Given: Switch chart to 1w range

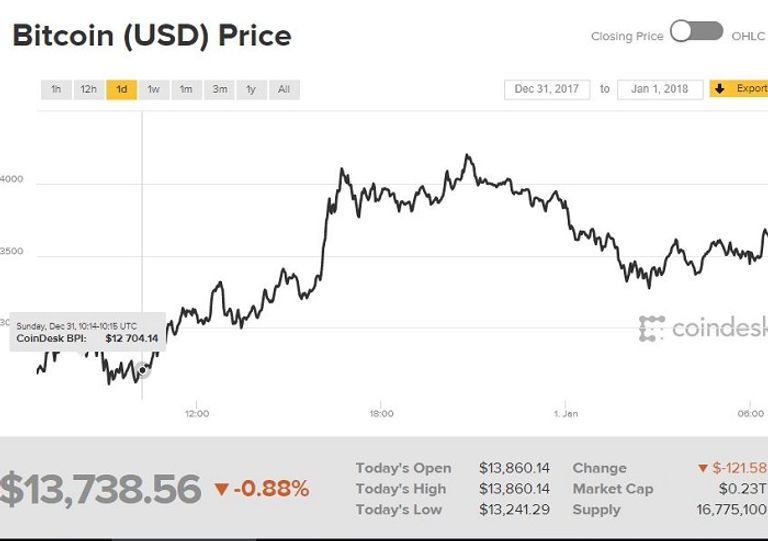Looking at the screenshot, I should pos(153,89).
